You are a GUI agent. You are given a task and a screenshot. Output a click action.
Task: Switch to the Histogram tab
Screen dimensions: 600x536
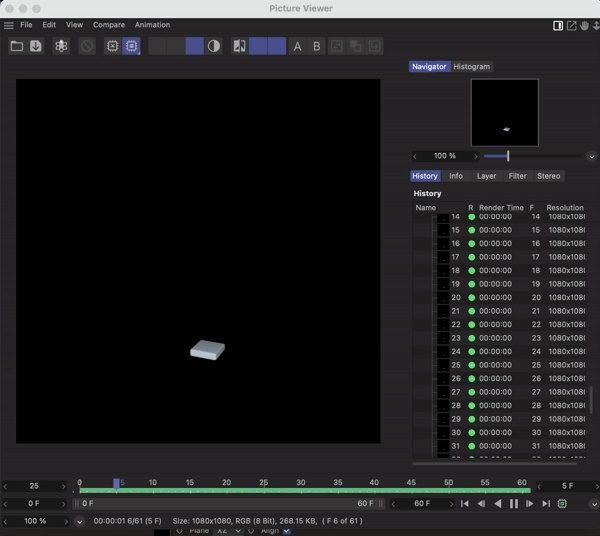click(471, 67)
